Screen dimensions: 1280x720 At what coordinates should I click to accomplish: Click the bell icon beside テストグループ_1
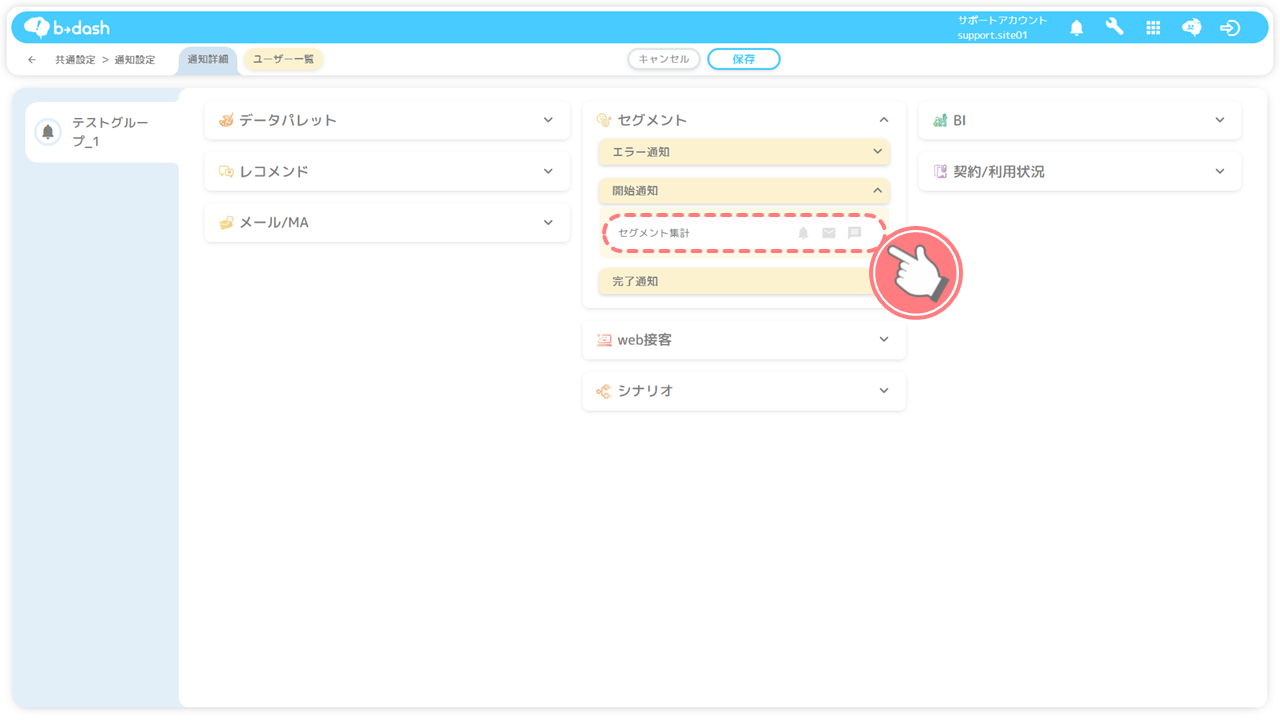47,132
